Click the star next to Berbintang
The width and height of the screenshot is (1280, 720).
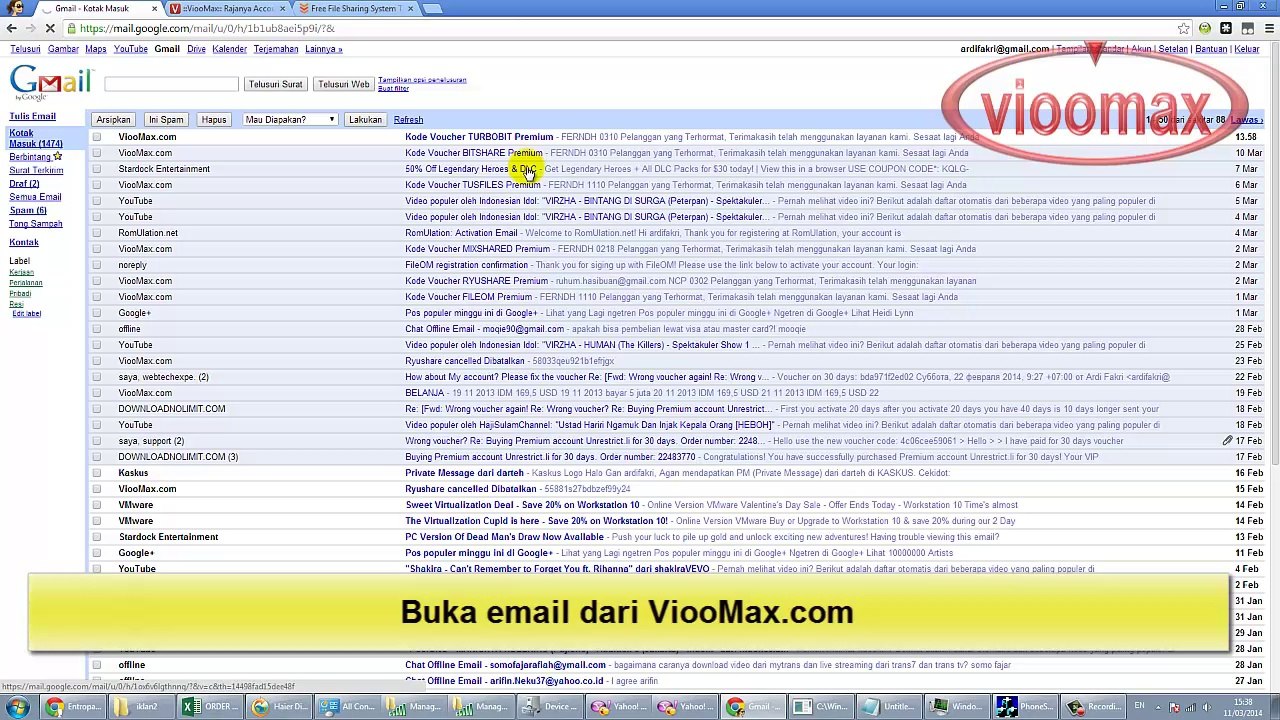pyautogui.click(x=58, y=156)
